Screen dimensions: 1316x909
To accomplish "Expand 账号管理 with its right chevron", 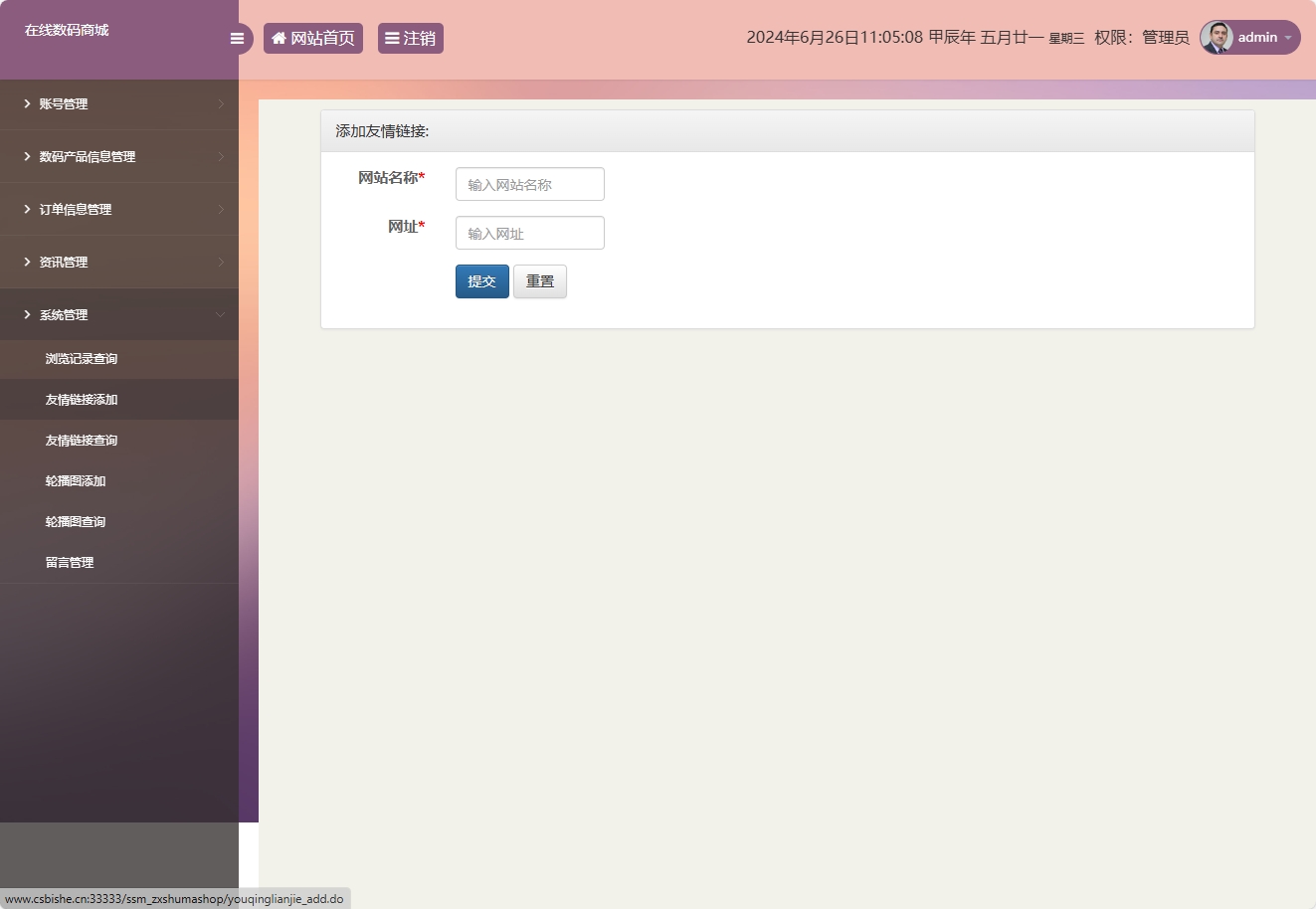I will [221, 103].
